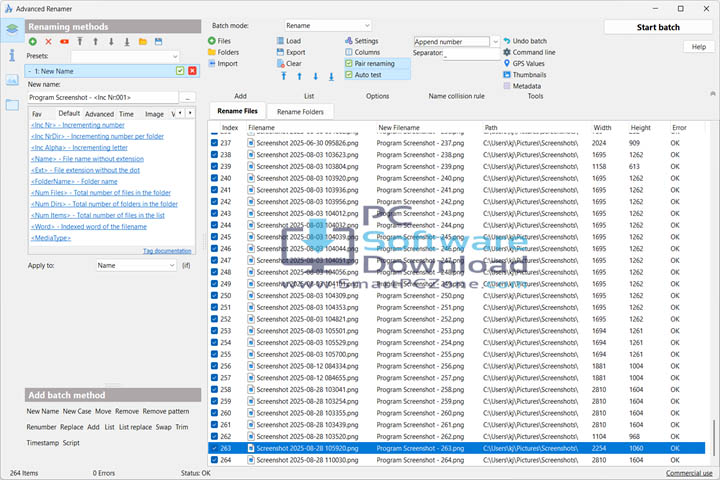Click Undo batch tool

525,41
